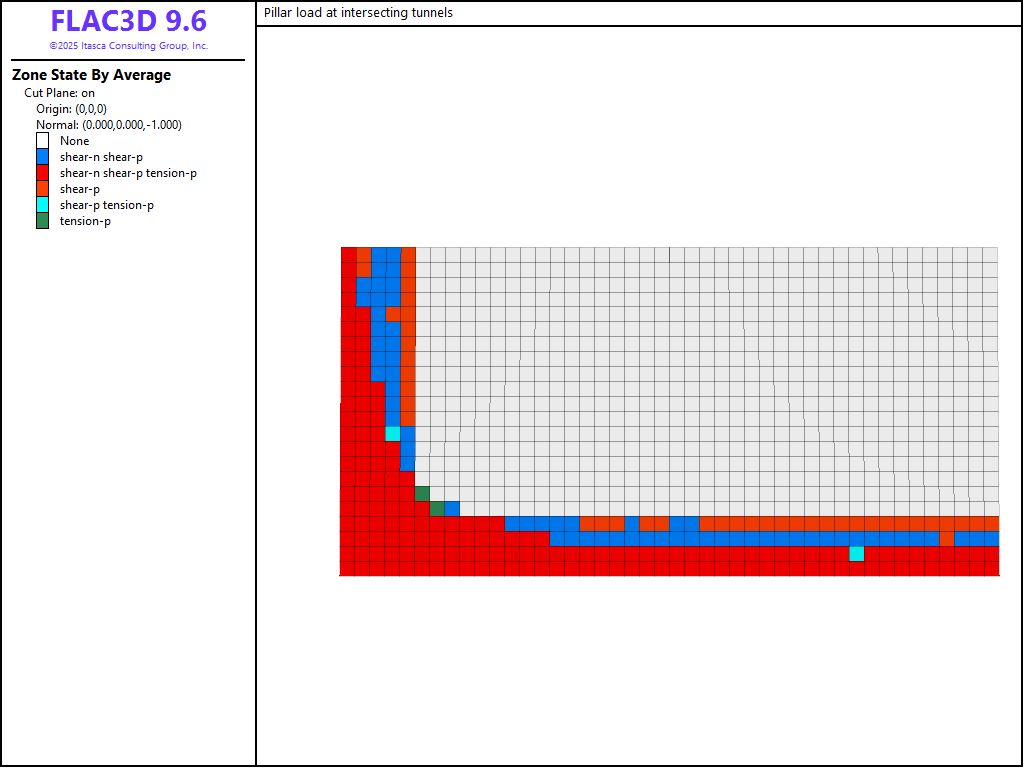Click the cyan shear-p tension-p swatch
This screenshot has width=1024, height=768.
pos(42,205)
